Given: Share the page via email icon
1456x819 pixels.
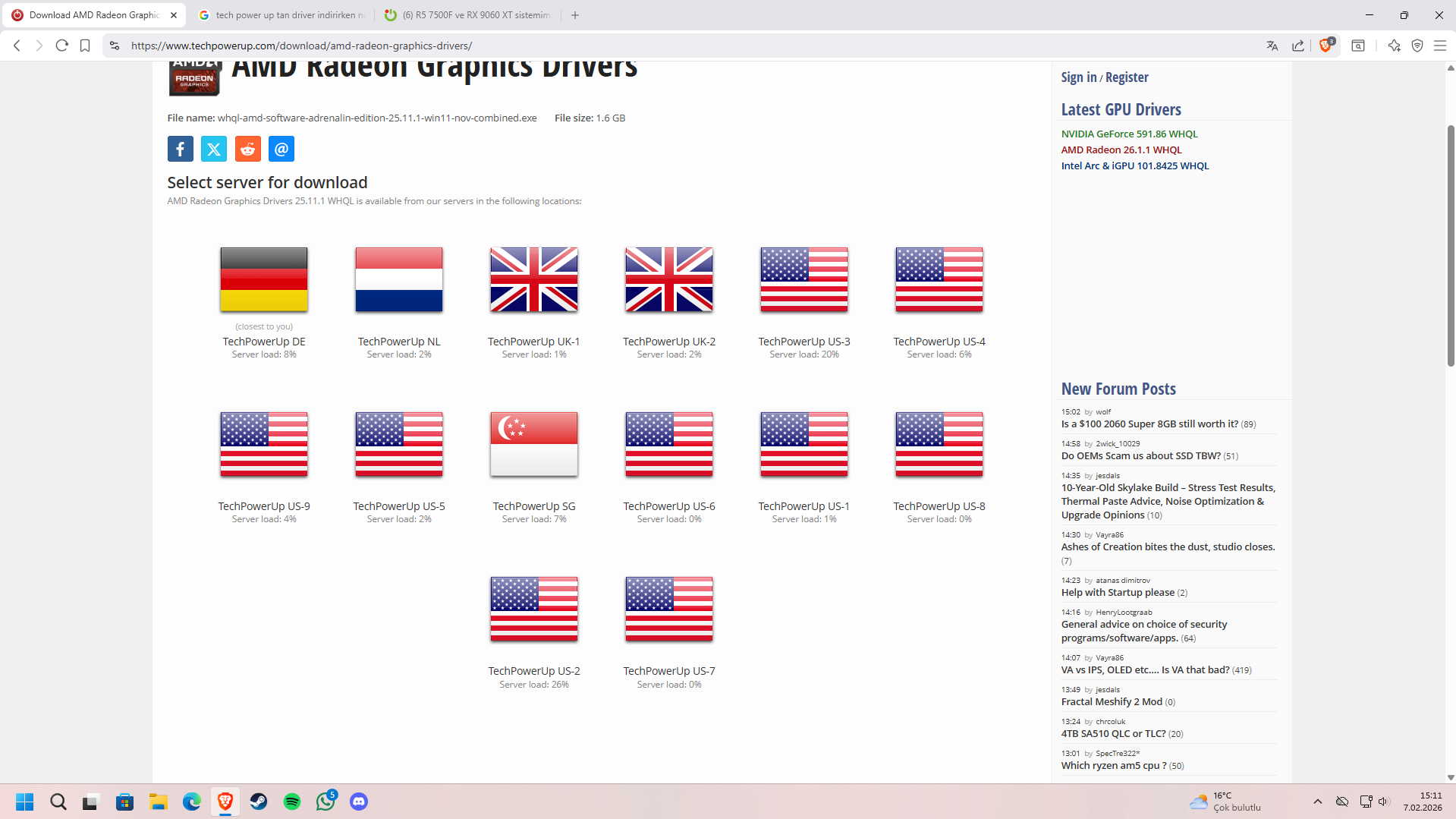Looking at the screenshot, I should point(281,149).
